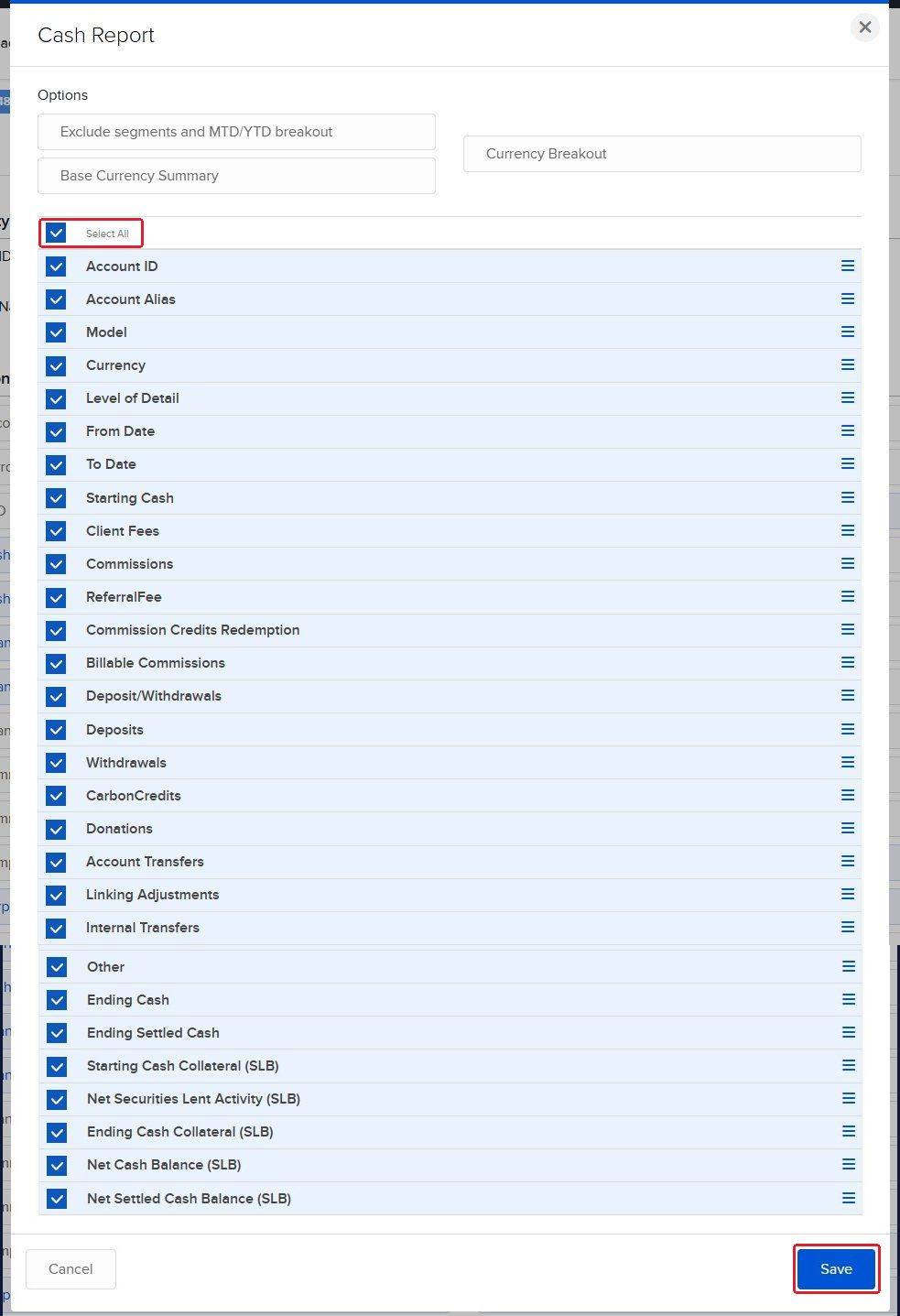Click the reorder handle for Ending Settled Cash
This screenshot has width=900, height=1316.
point(849,1032)
